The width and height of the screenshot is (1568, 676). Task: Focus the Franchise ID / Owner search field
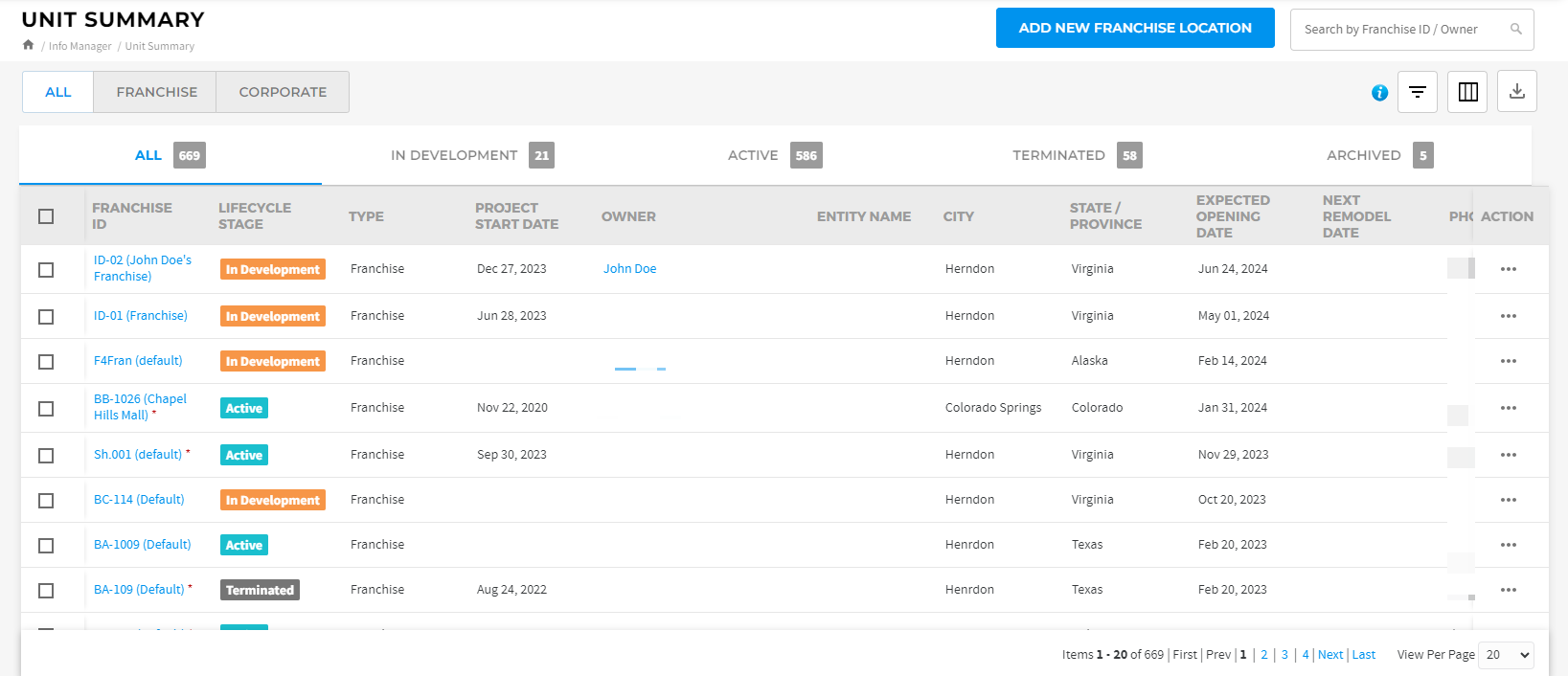[x=1398, y=30]
